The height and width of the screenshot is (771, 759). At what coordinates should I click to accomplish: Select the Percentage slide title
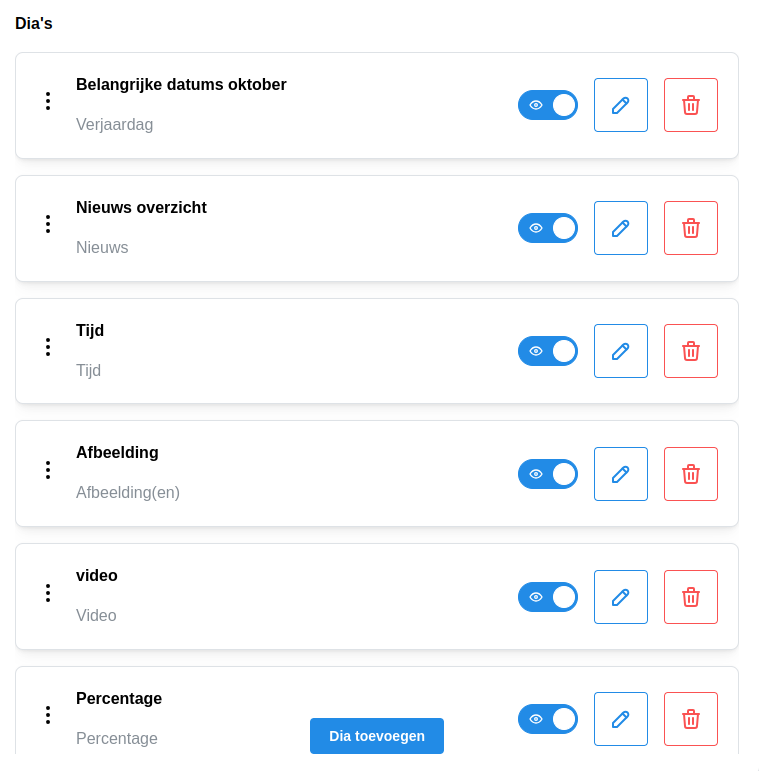[x=119, y=699]
